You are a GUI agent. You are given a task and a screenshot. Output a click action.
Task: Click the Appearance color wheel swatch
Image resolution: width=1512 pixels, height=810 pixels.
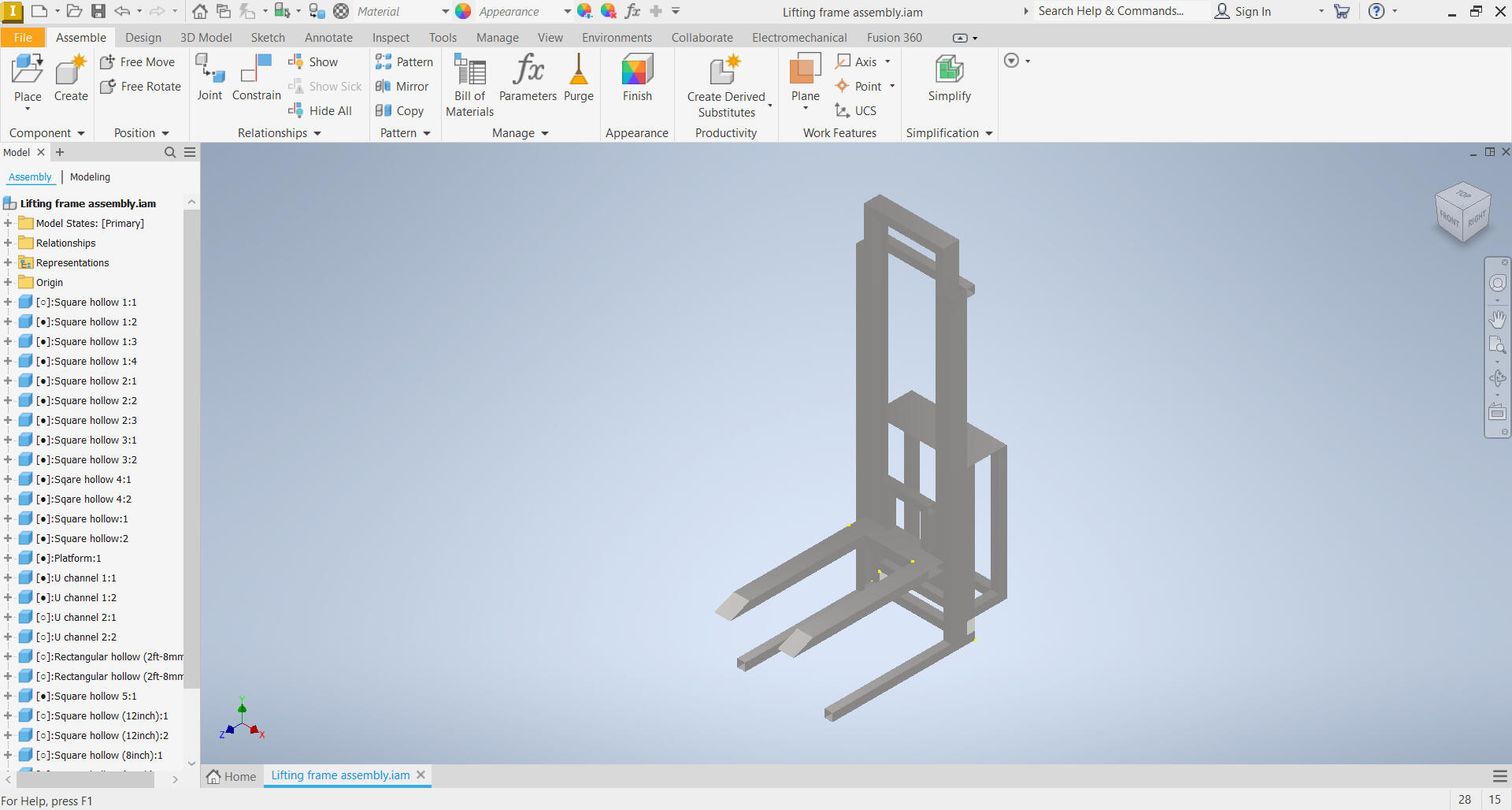pos(463,12)
